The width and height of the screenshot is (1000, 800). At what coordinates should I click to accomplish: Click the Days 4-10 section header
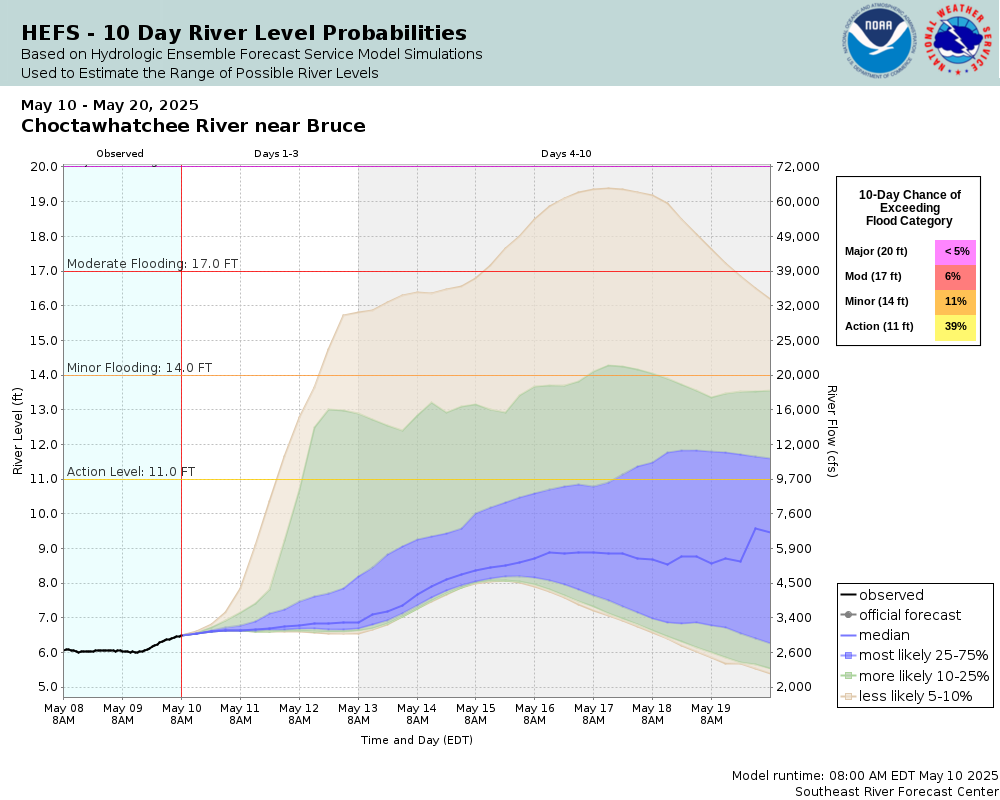566,154
